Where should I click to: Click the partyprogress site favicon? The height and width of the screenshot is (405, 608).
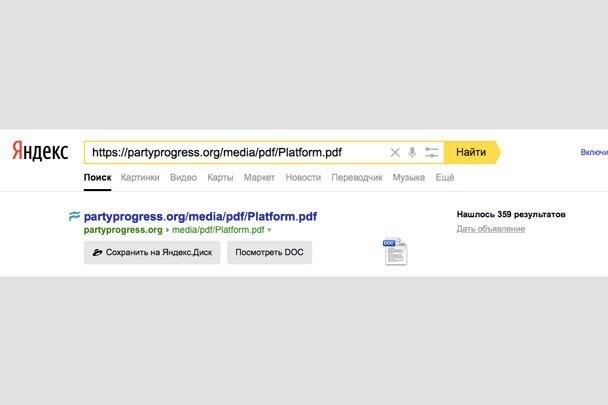click(x=74, y=216)
